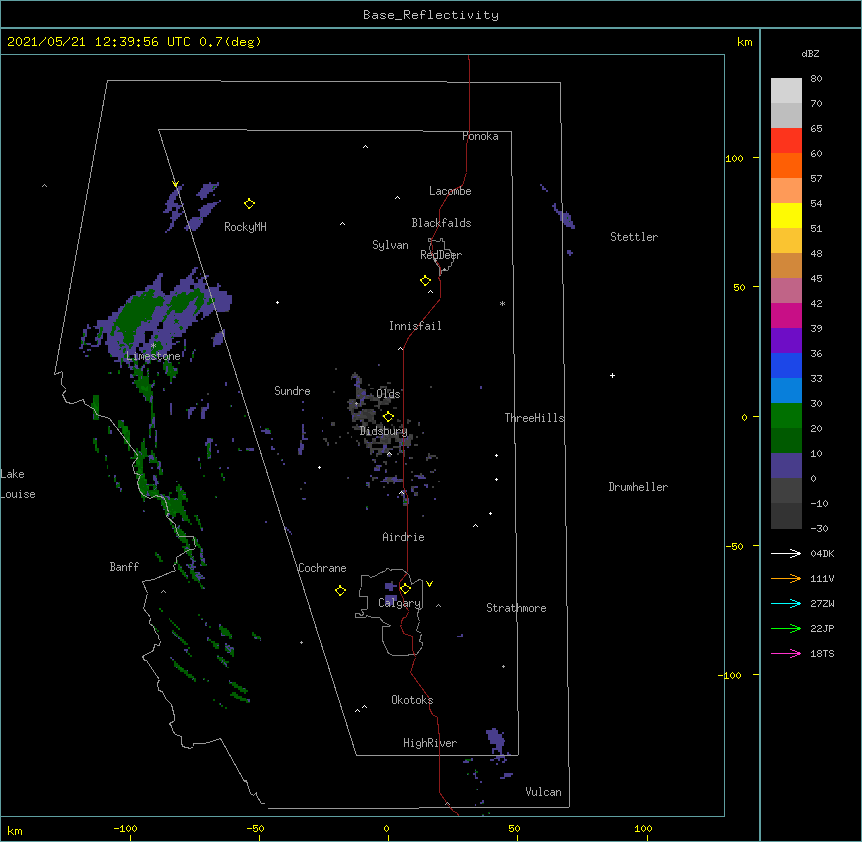Click the white 04DK arrow in the legend
This screenshot has height=842, width=862.
(x=786, y=553)
